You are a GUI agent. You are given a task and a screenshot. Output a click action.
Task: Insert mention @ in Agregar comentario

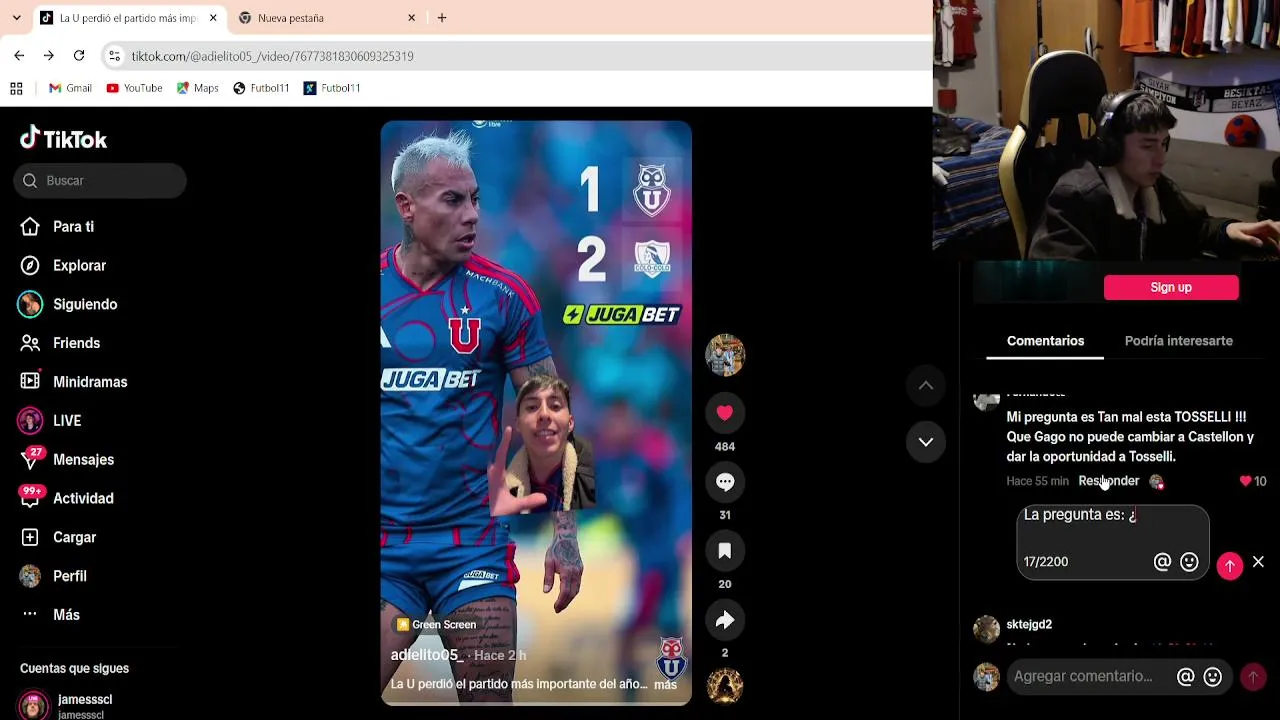(1186, 677)
